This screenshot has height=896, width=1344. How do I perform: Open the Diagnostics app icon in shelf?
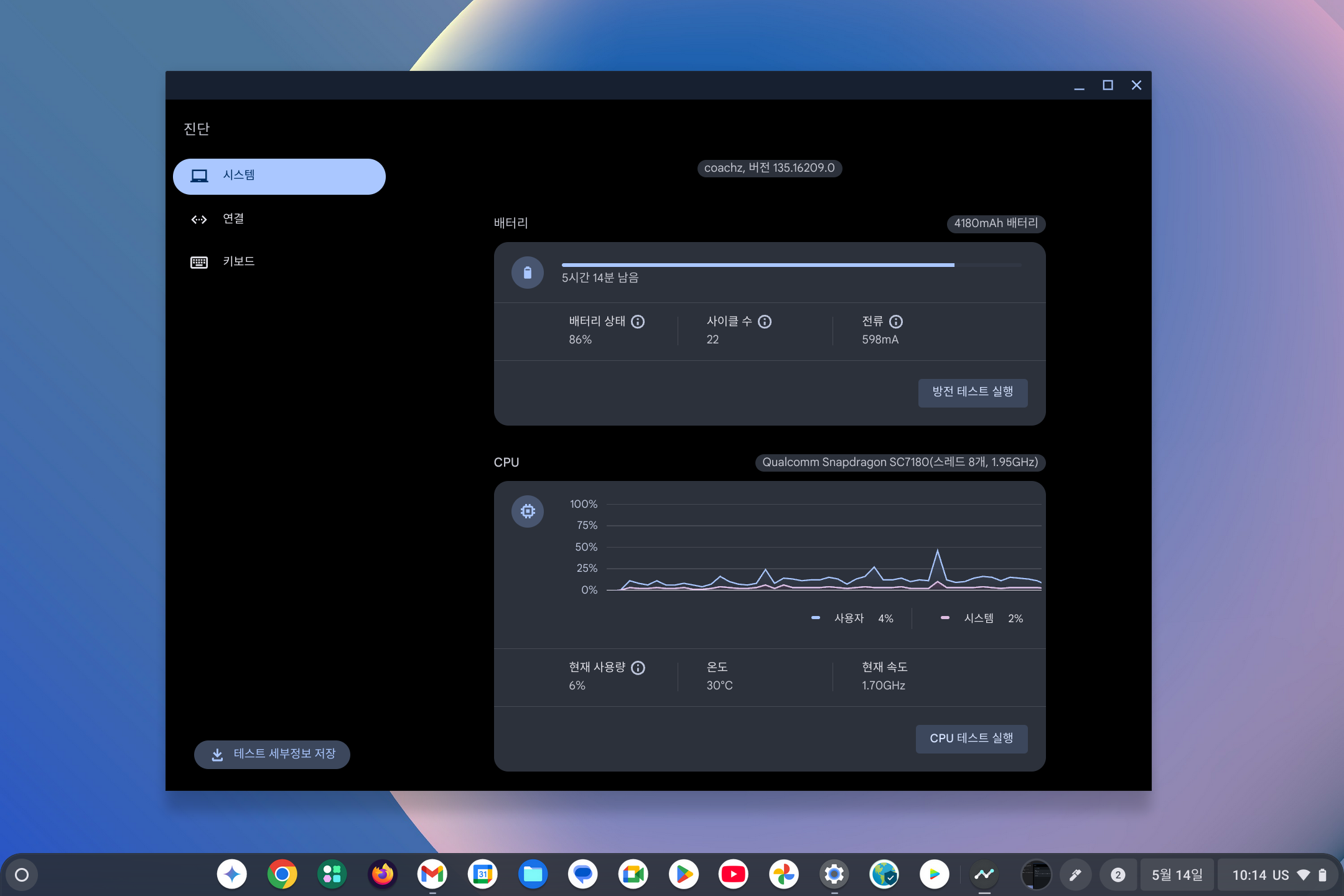click(984, 875)
